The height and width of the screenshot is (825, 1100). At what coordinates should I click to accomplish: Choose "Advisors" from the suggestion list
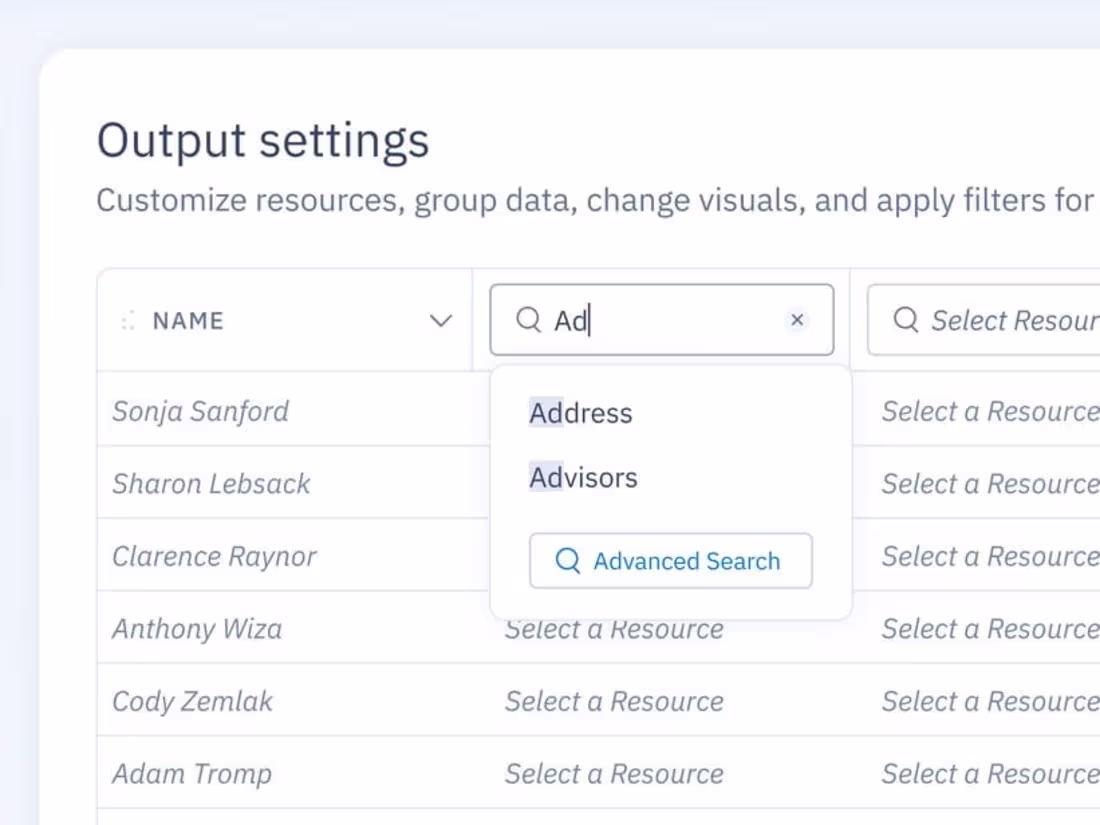583,477
